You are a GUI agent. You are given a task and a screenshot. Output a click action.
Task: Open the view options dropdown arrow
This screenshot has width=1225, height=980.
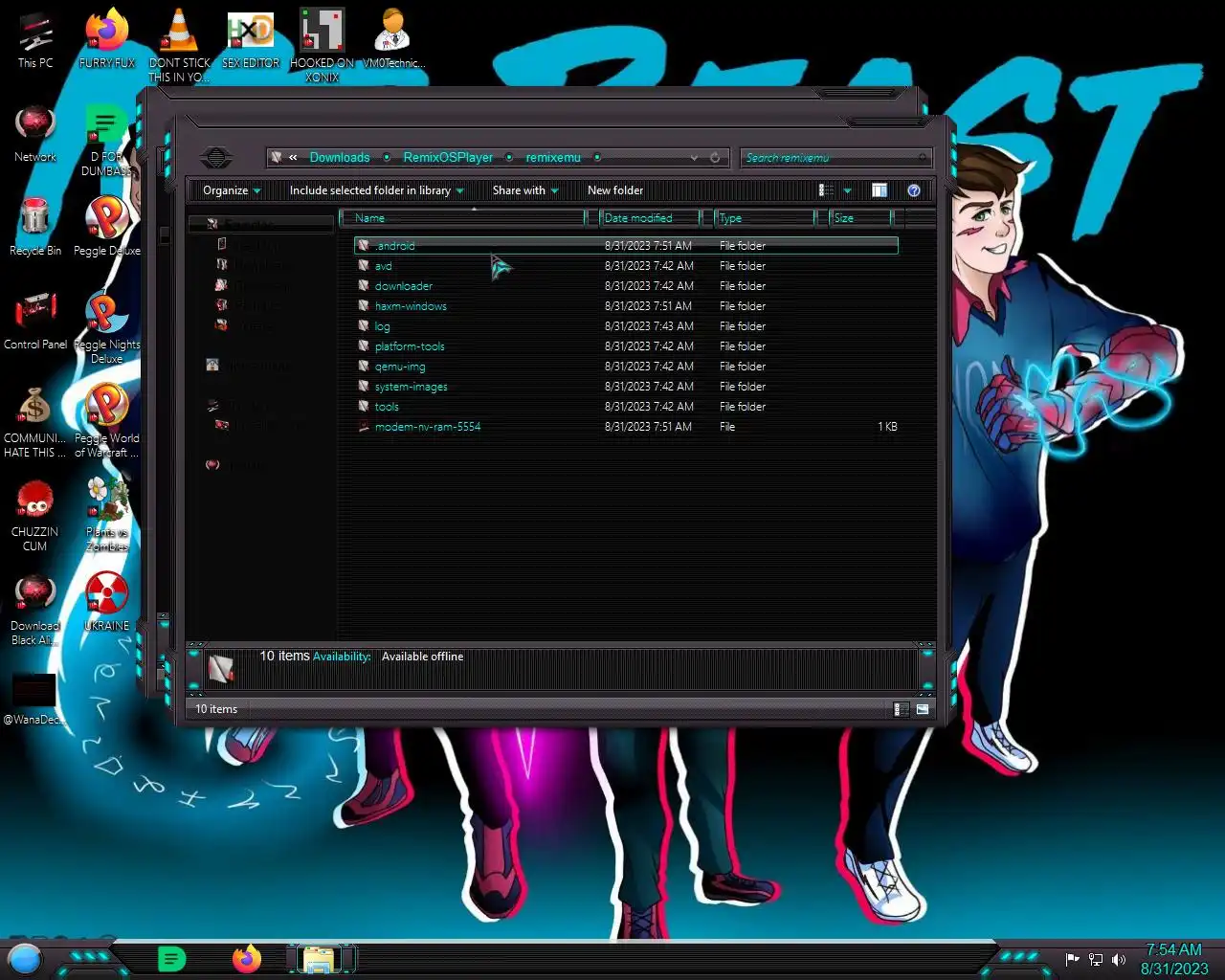coord(847,190)
